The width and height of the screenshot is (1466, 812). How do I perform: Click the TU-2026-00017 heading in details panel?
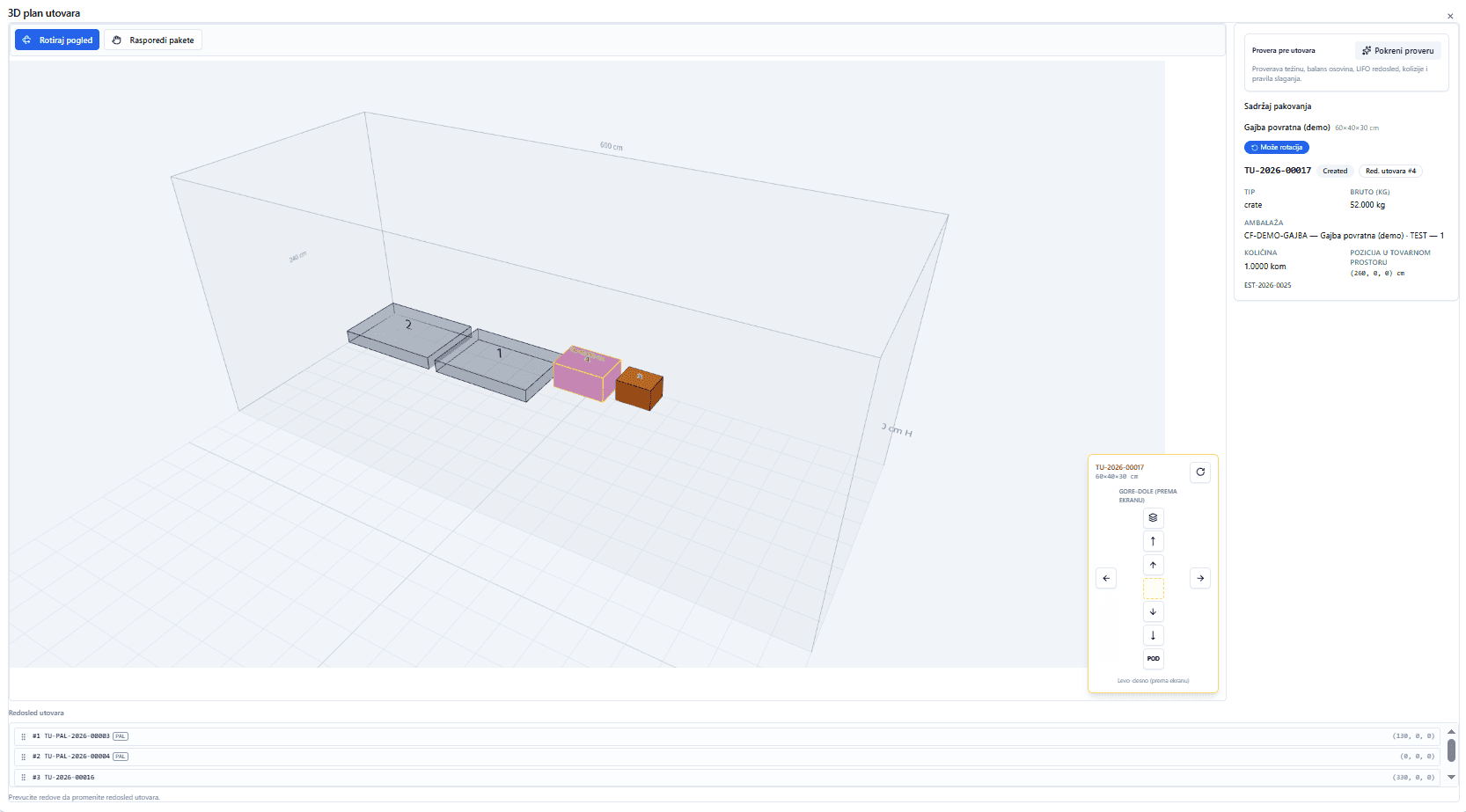tap(1278, 171)
